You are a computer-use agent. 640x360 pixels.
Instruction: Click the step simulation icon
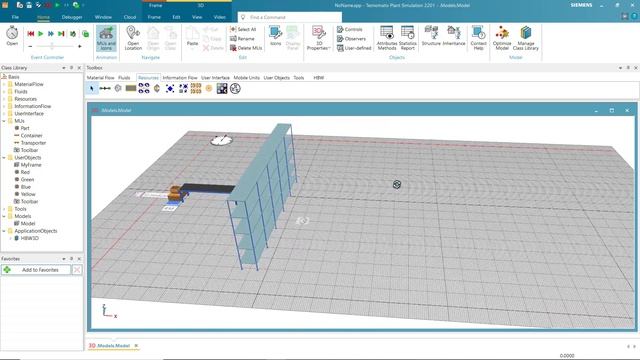coord(61,33)
